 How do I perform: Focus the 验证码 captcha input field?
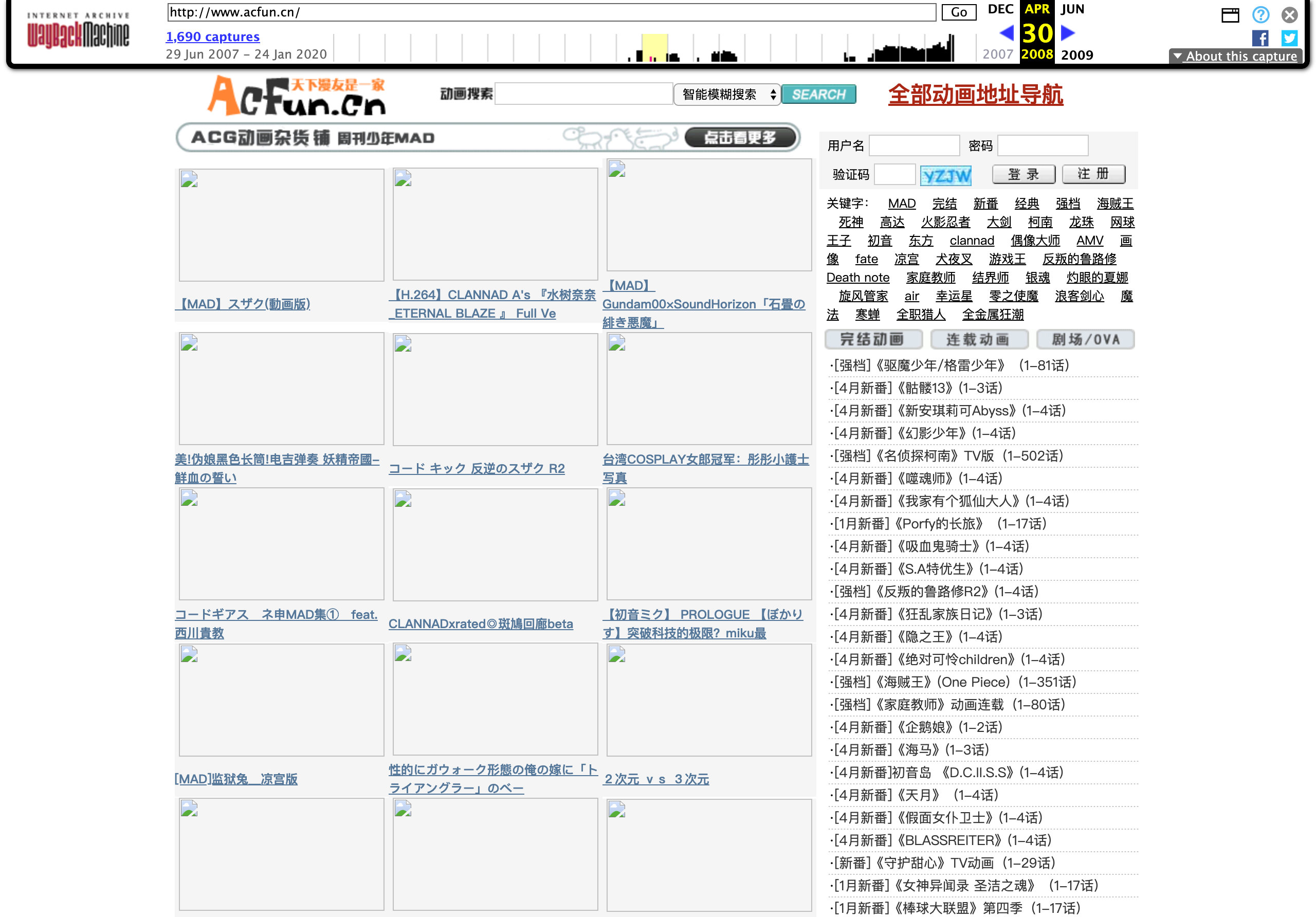click(894, 175)
